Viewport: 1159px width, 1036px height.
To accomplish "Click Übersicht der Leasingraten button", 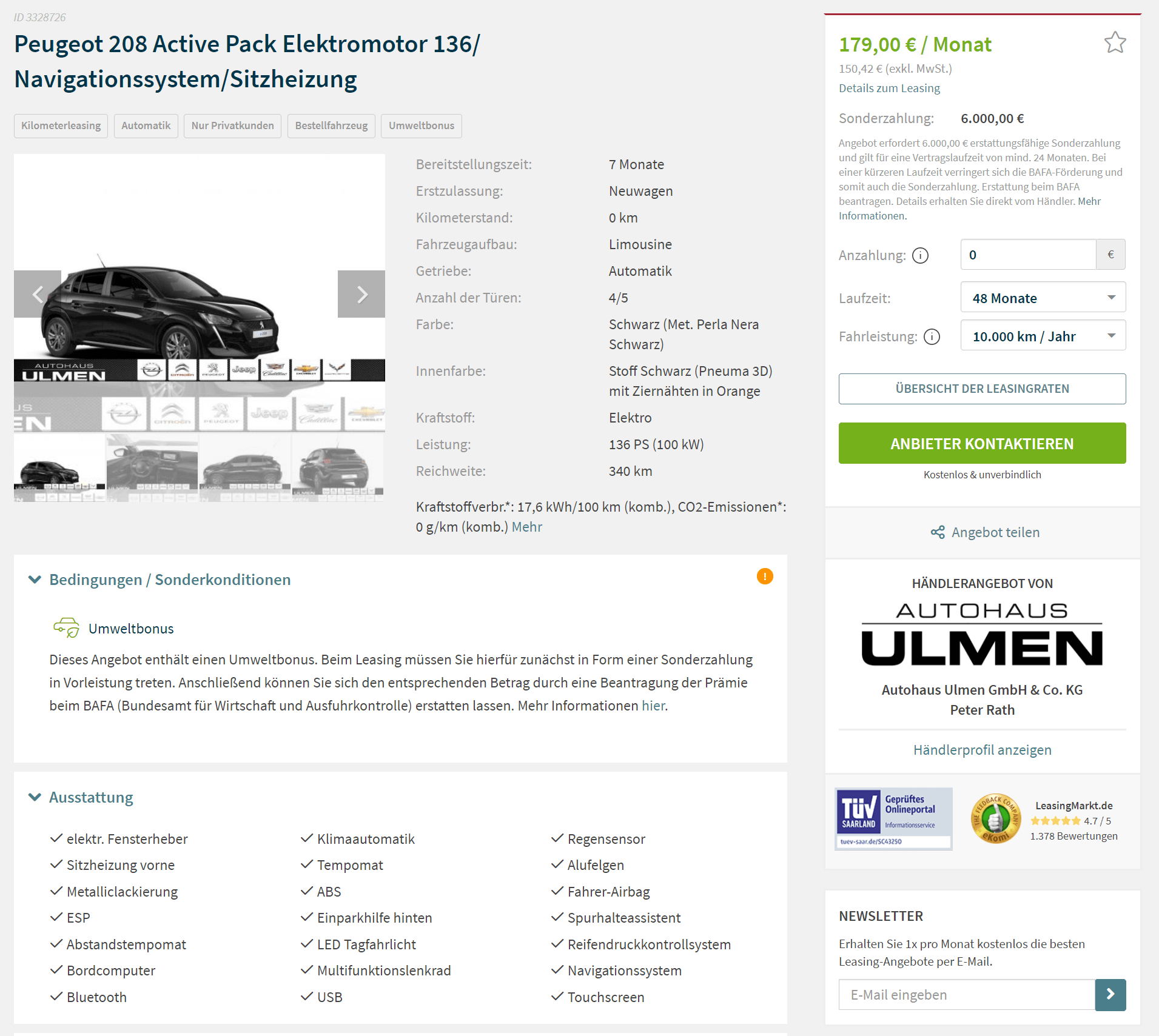I will 982,389.
